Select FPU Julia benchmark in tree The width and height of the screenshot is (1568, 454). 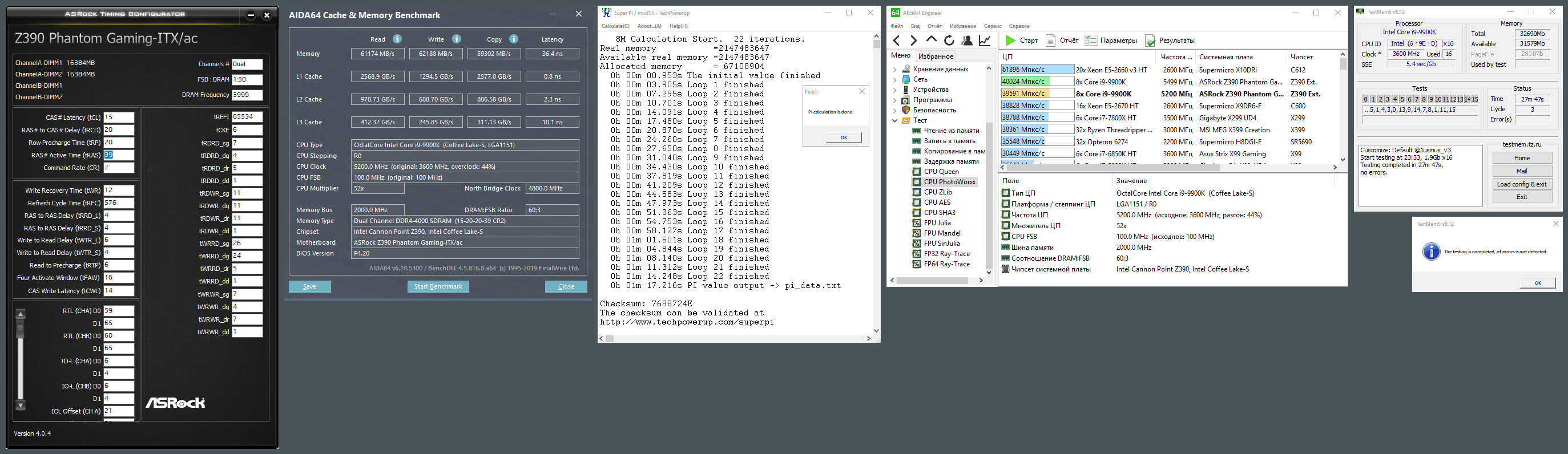937,223
